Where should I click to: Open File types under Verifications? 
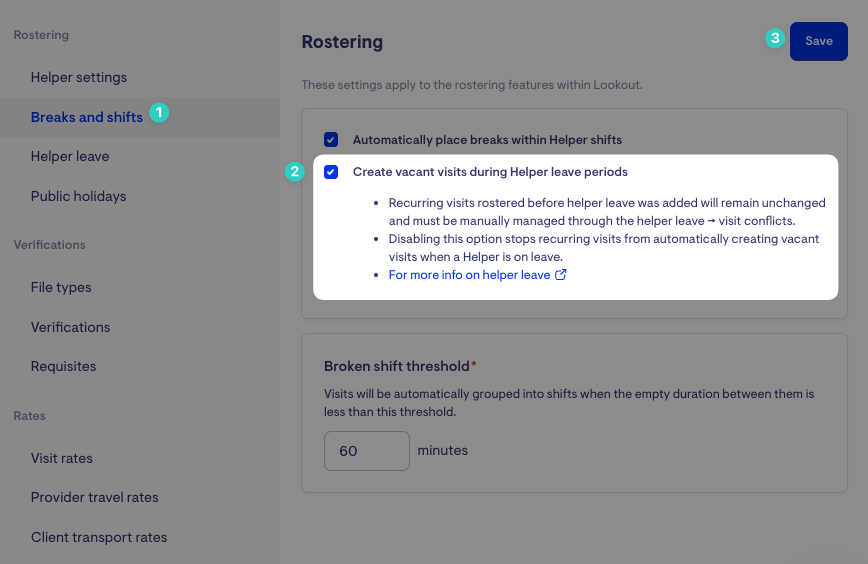pos(61,287)
